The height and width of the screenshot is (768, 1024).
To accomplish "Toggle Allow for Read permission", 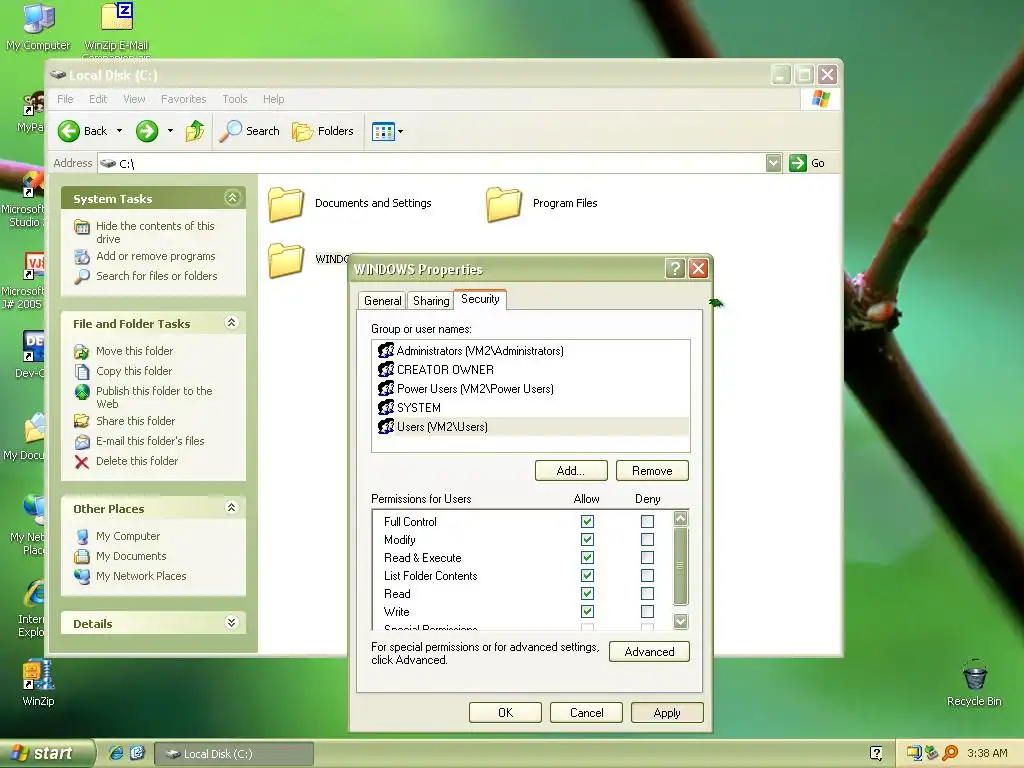I will [587, 593].
